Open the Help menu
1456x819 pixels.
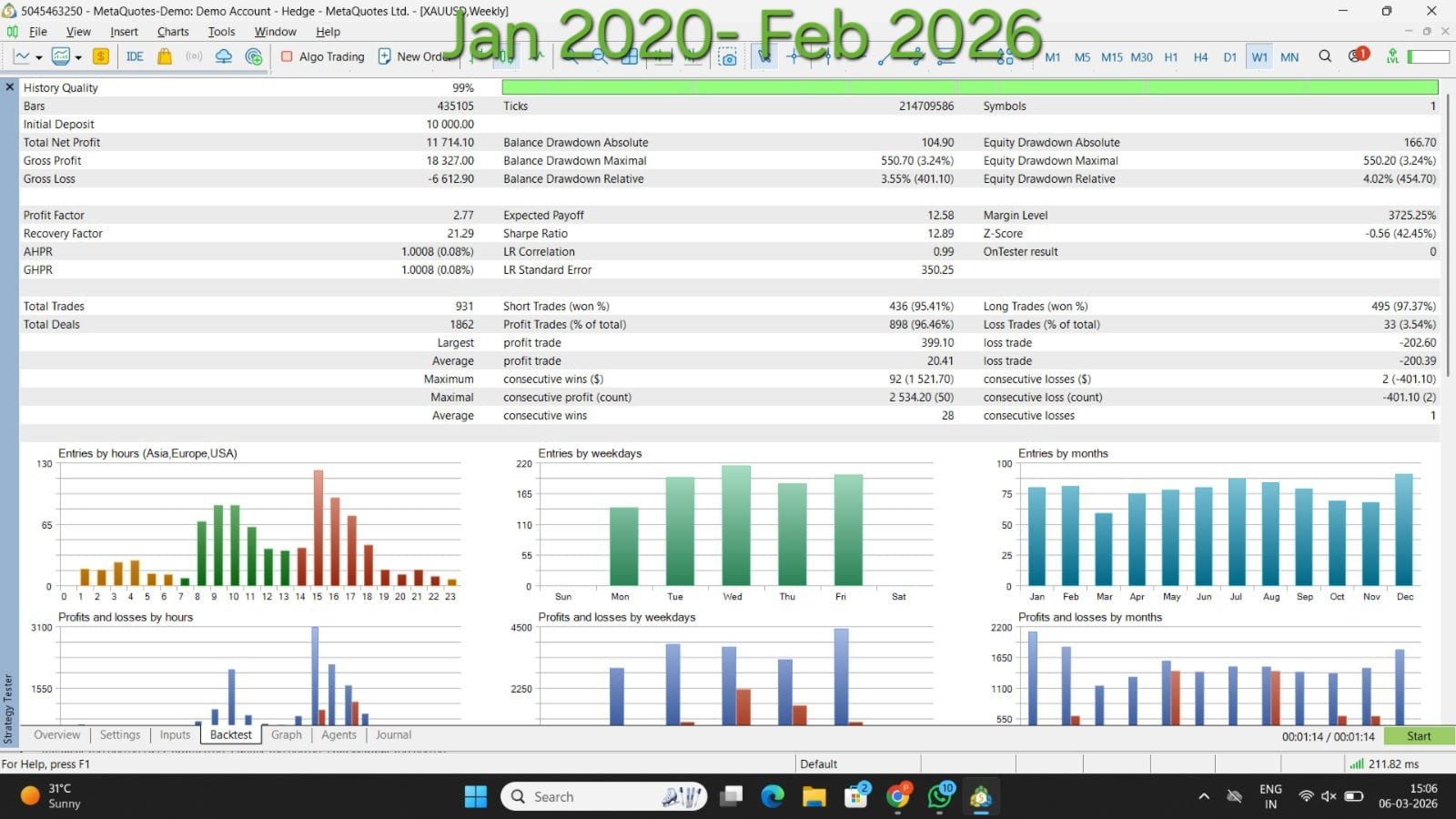click(x=328, y=32)
